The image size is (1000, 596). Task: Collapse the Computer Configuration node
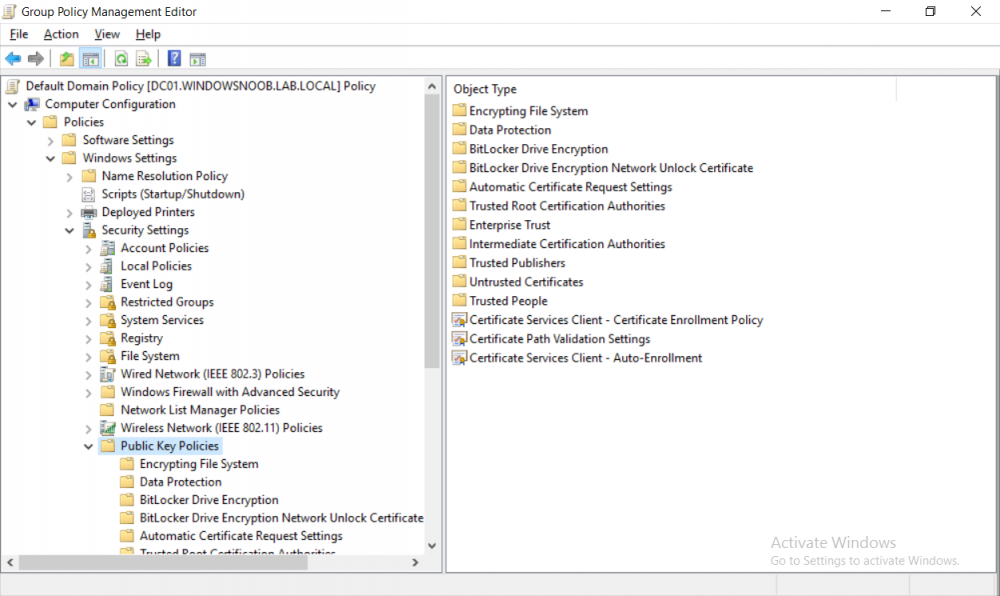[x=13, y=105]
